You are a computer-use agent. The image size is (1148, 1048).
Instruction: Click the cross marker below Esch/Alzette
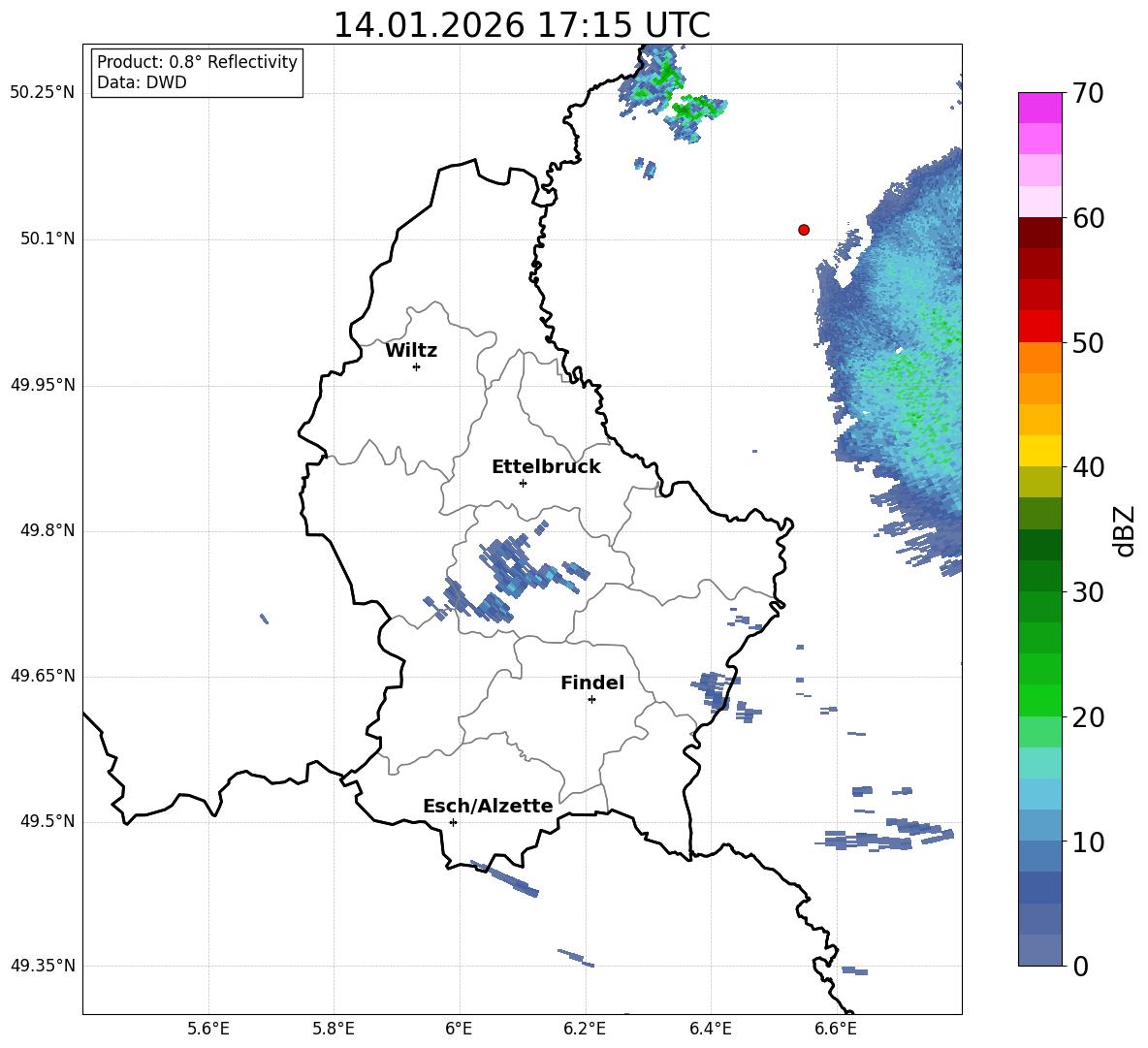point(453,822)
